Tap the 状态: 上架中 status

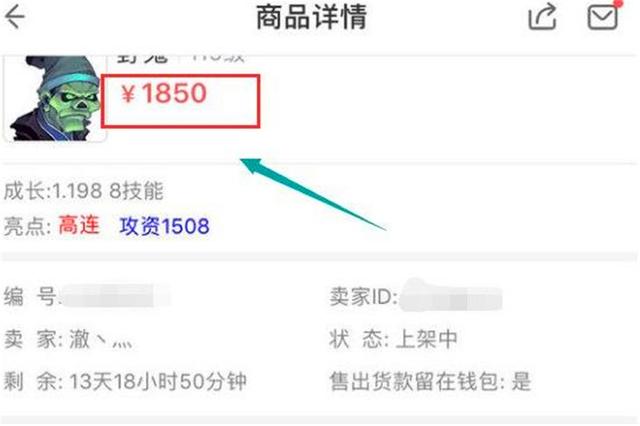click(393, 339)
